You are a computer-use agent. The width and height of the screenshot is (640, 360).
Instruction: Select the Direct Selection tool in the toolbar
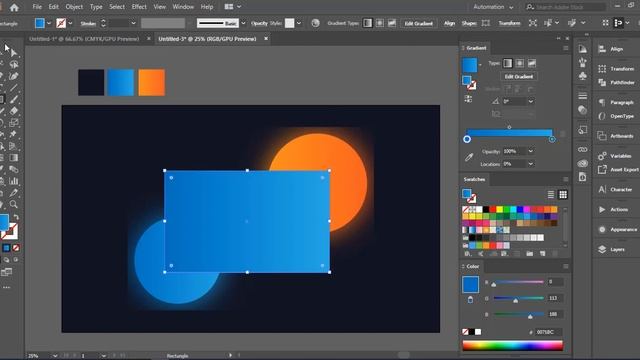pos(14,53)
